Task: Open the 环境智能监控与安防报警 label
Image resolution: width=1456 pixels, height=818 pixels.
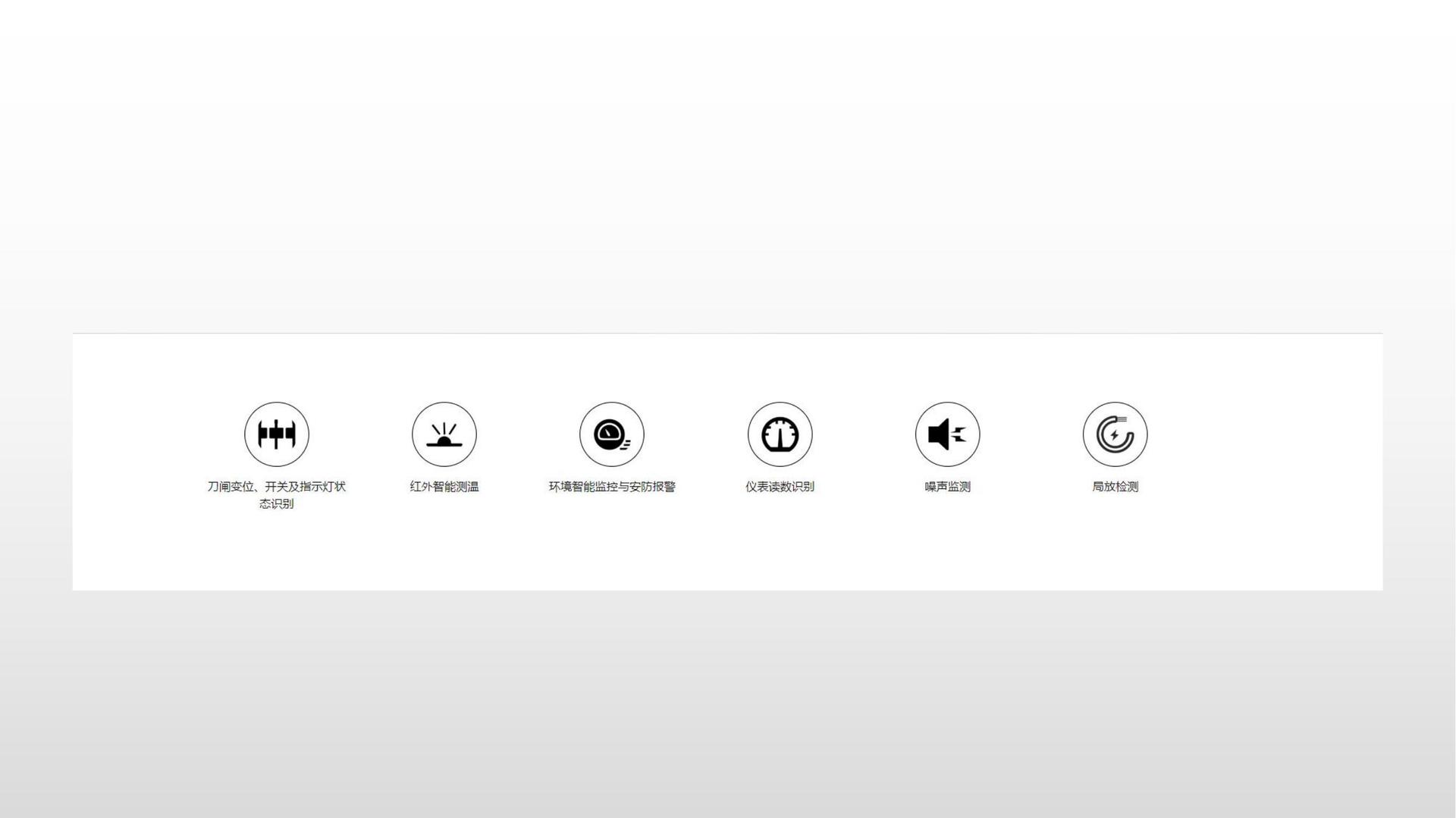Action: [x=612, y=487]
